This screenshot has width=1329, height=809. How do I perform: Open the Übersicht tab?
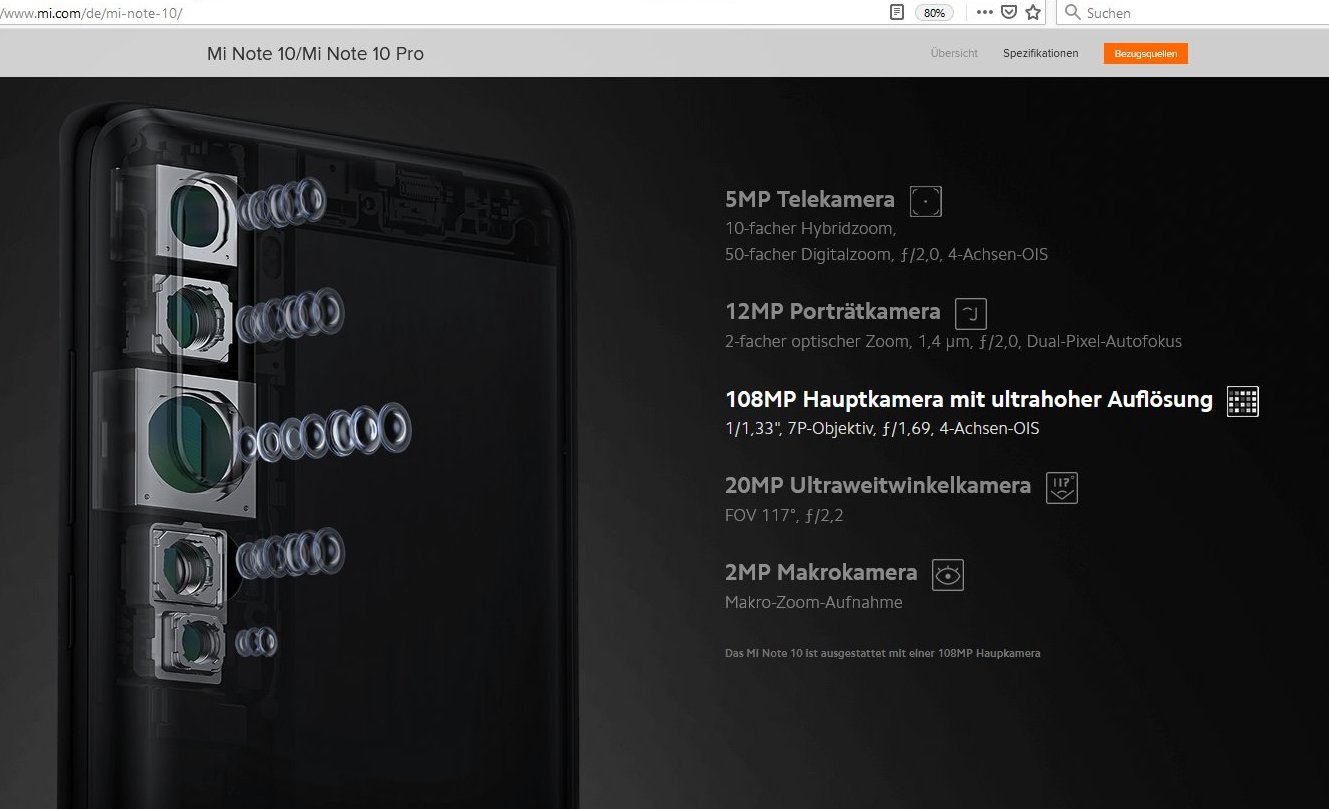pos(954,53)
